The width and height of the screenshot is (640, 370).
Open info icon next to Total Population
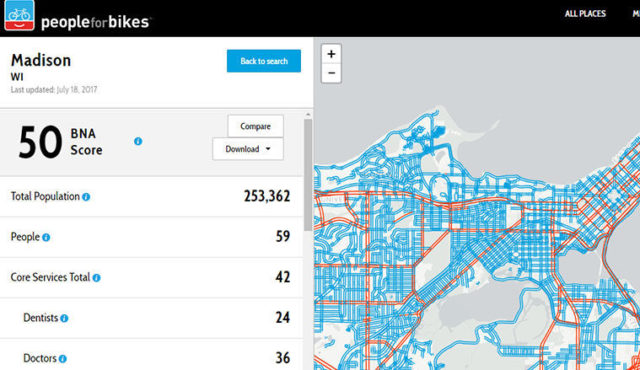coord(86,197)
